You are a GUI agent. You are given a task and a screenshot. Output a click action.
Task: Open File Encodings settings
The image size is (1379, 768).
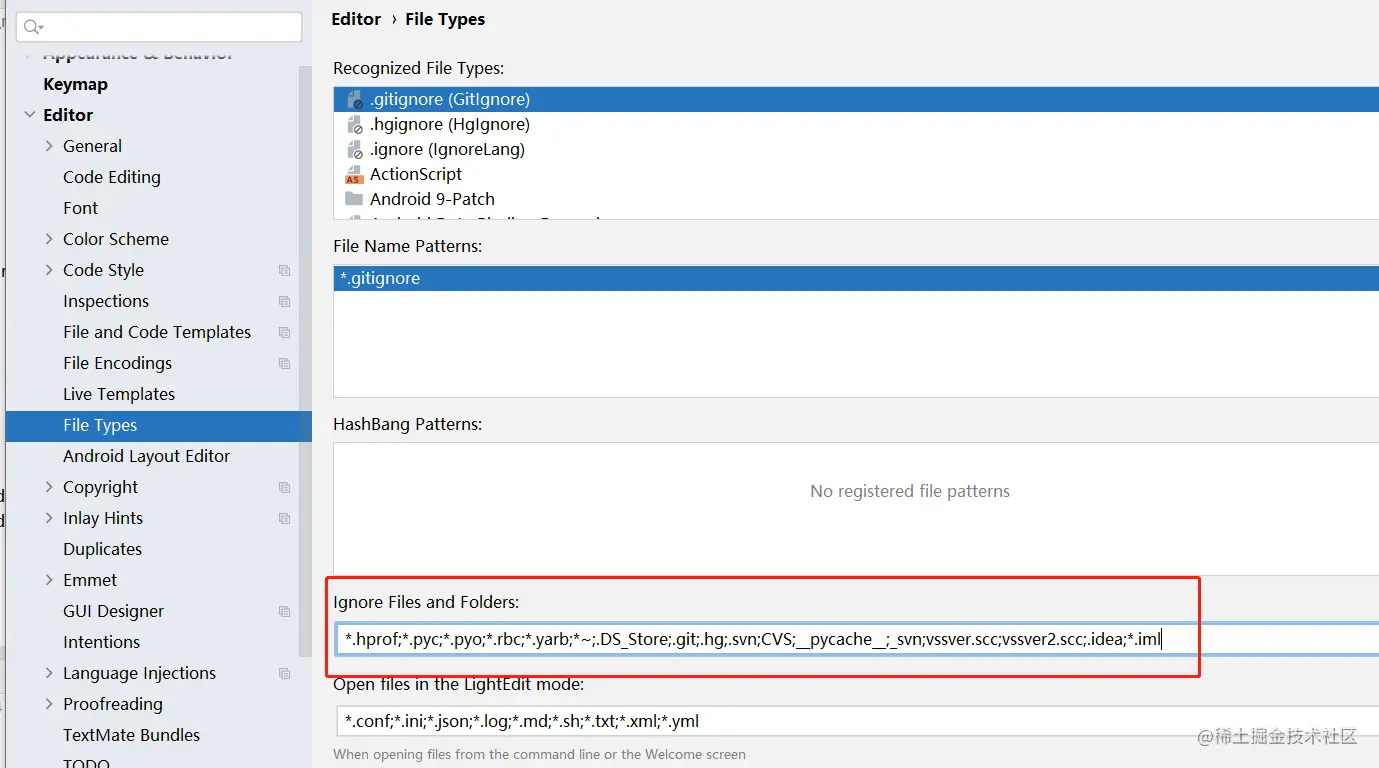tap(117, 363)
